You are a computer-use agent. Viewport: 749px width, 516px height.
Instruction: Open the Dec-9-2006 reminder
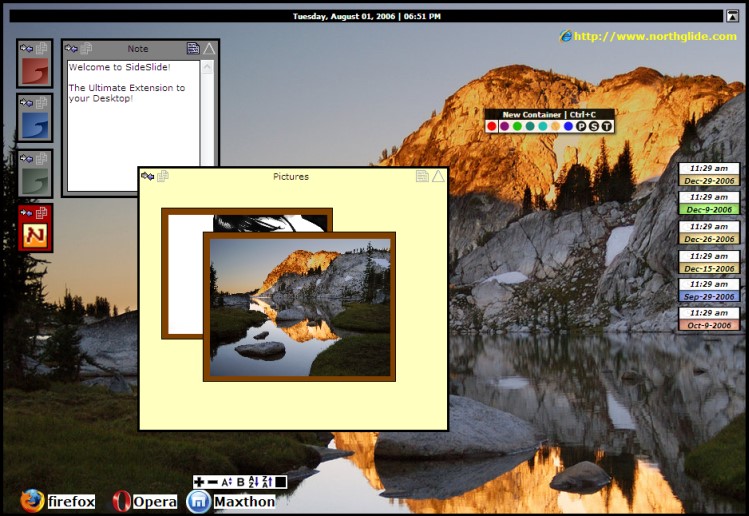pos(709,203)
